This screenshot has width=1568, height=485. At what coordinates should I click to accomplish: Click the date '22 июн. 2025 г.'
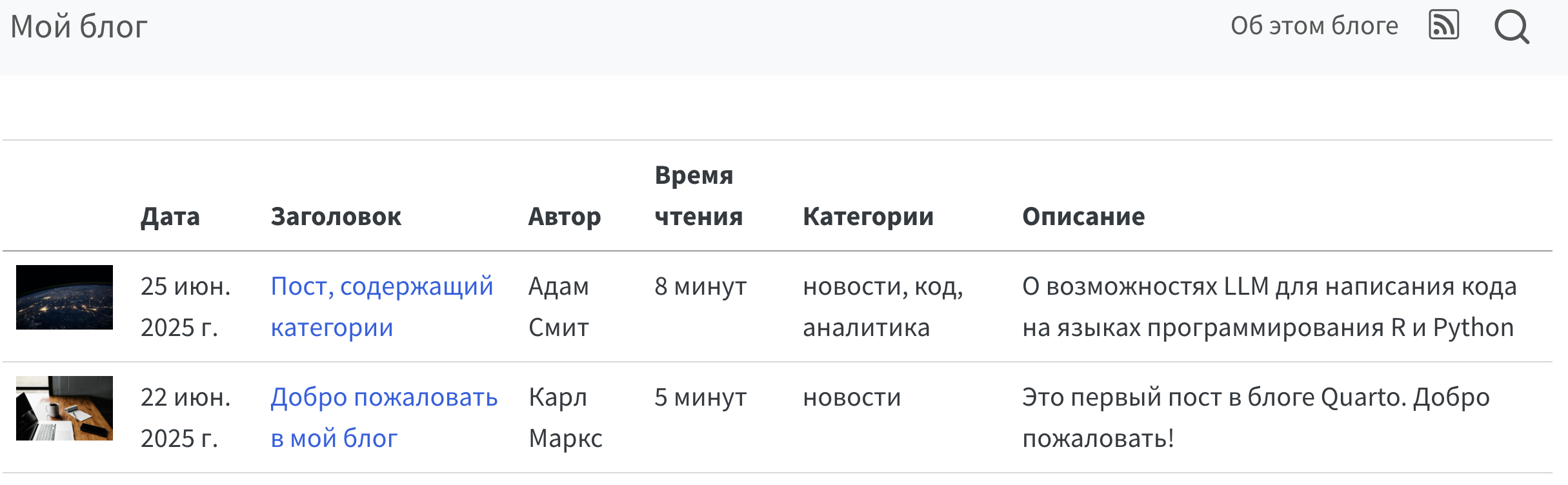pyautogui.click(x=185, y=417)
